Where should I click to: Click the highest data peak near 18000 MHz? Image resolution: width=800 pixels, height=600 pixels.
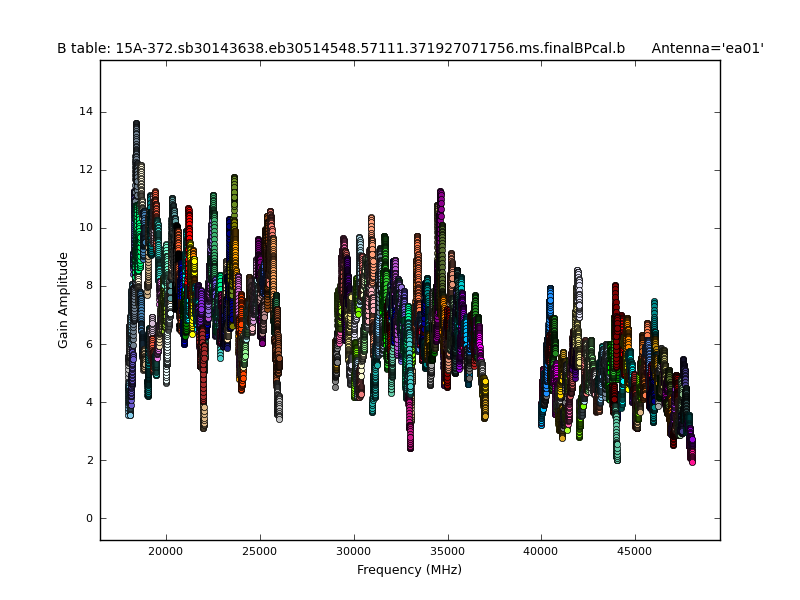coord(136,125)
